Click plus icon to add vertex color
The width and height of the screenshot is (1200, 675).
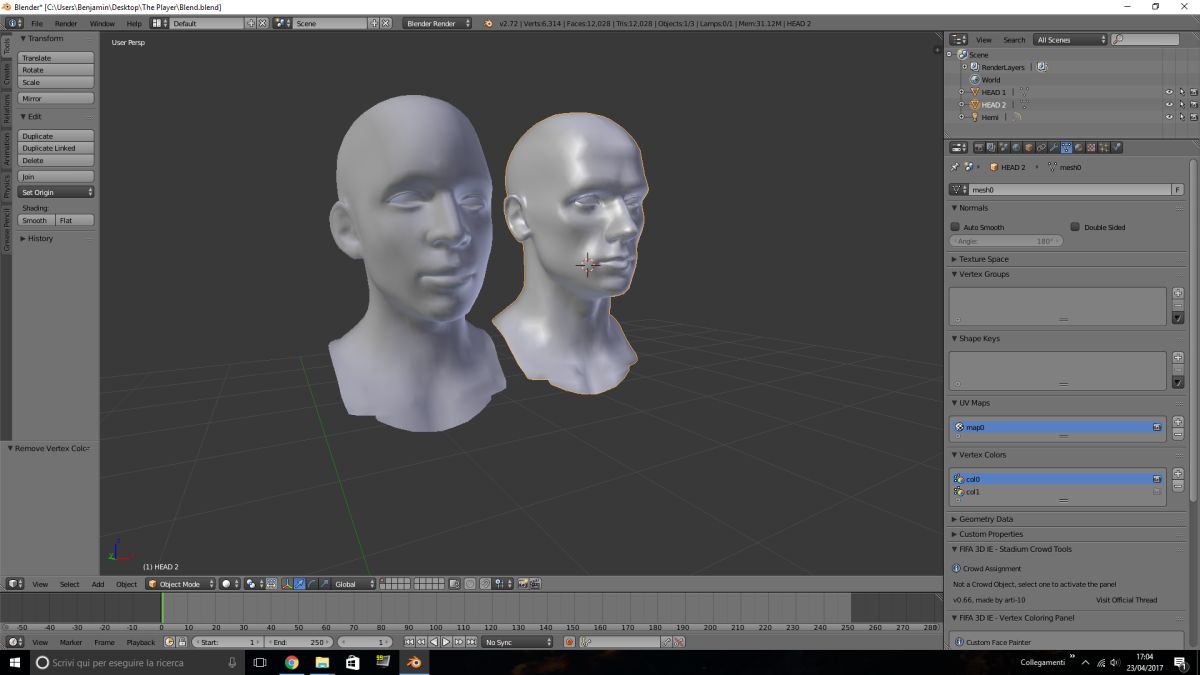click(x=1178, y=473)
